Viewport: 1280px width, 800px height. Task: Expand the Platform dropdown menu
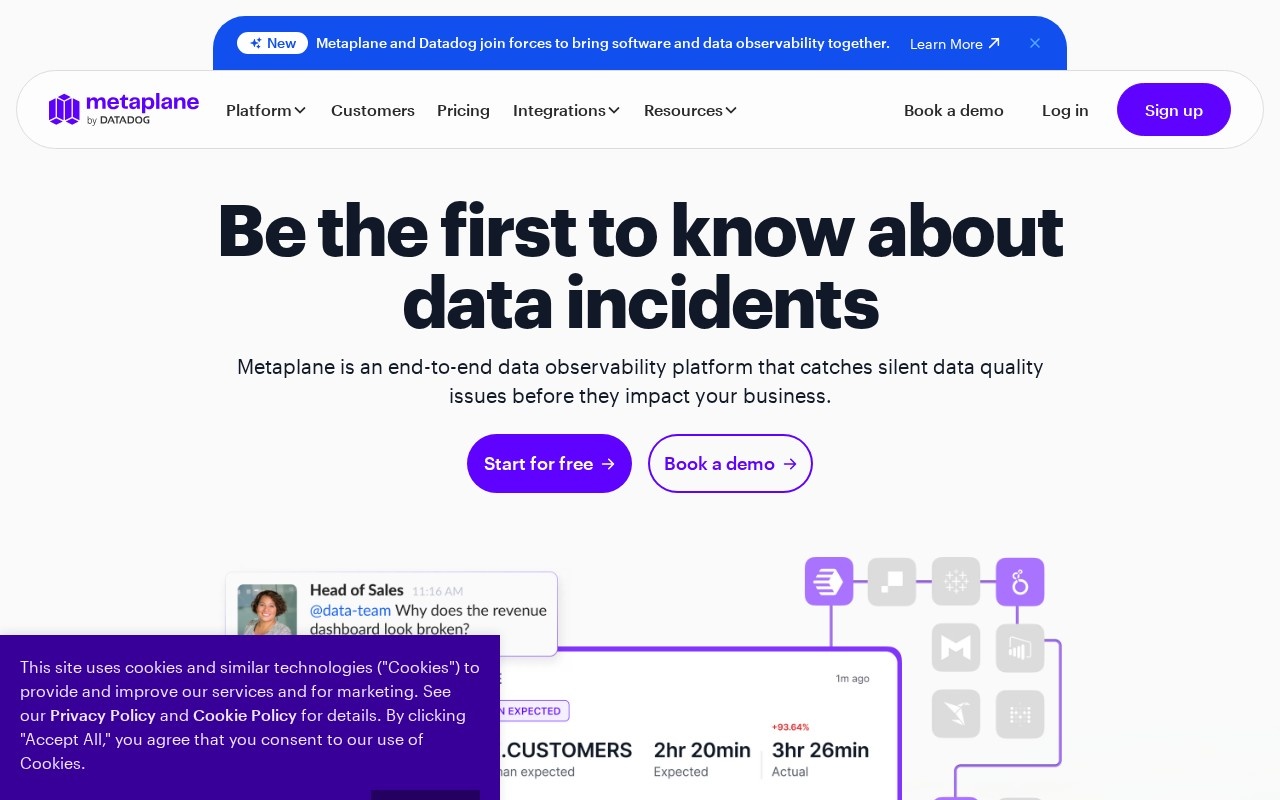[x=266, y=110]
